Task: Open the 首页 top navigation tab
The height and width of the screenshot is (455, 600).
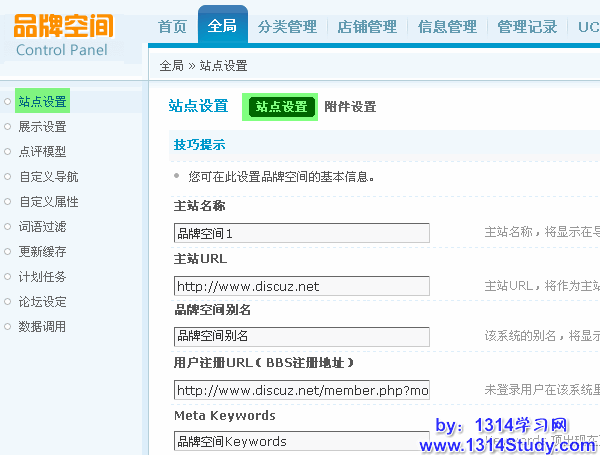Action: pos(173,27)
